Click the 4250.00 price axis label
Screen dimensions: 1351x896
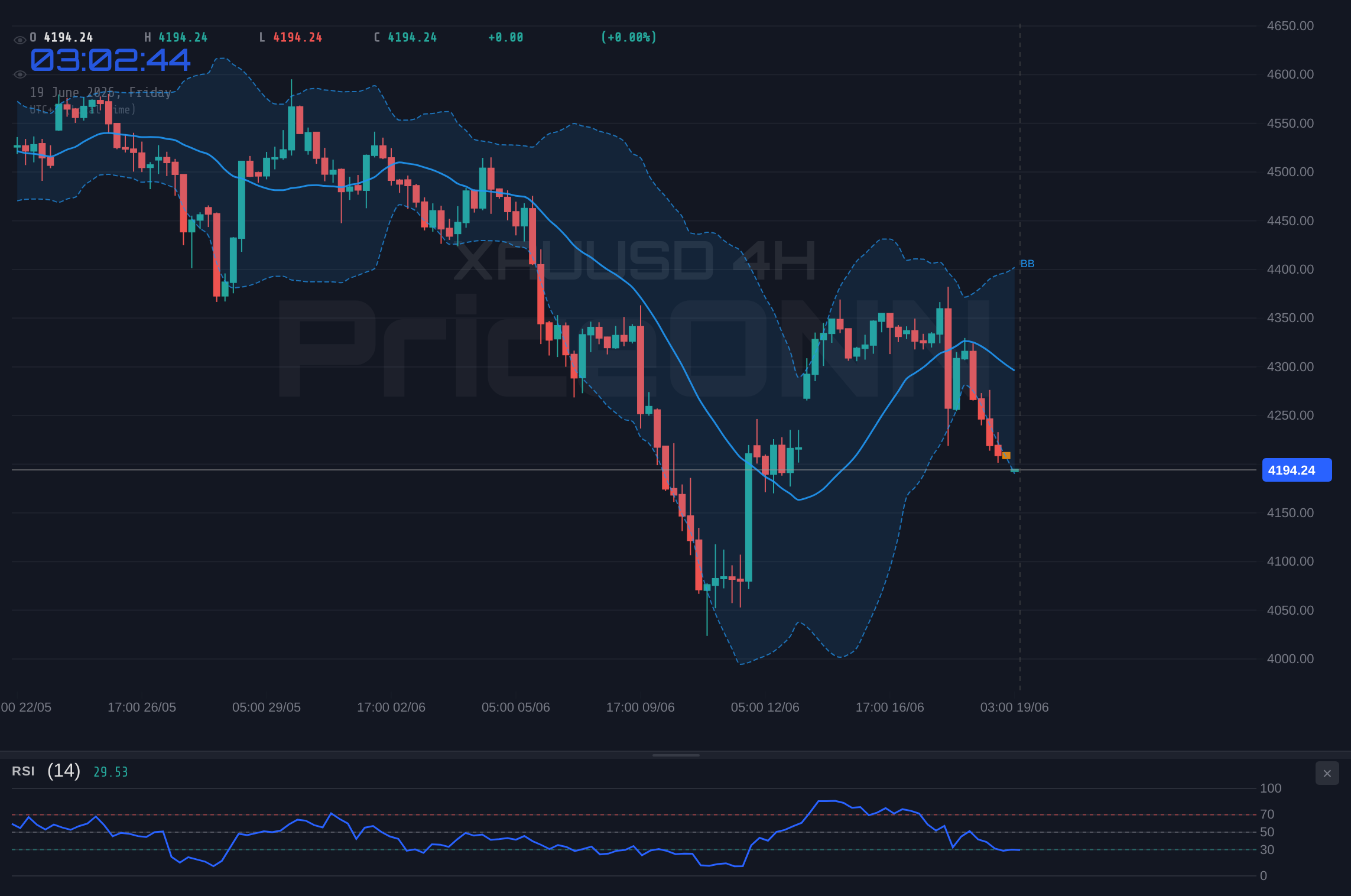pos(1290,415)
